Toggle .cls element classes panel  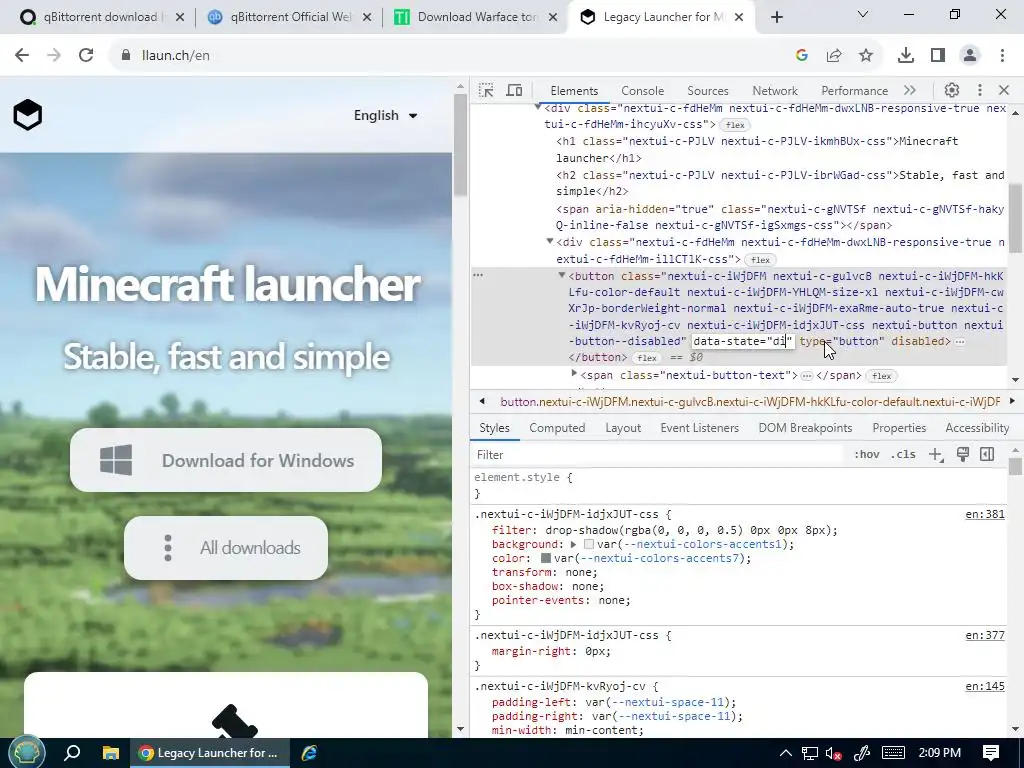point(903,455)
